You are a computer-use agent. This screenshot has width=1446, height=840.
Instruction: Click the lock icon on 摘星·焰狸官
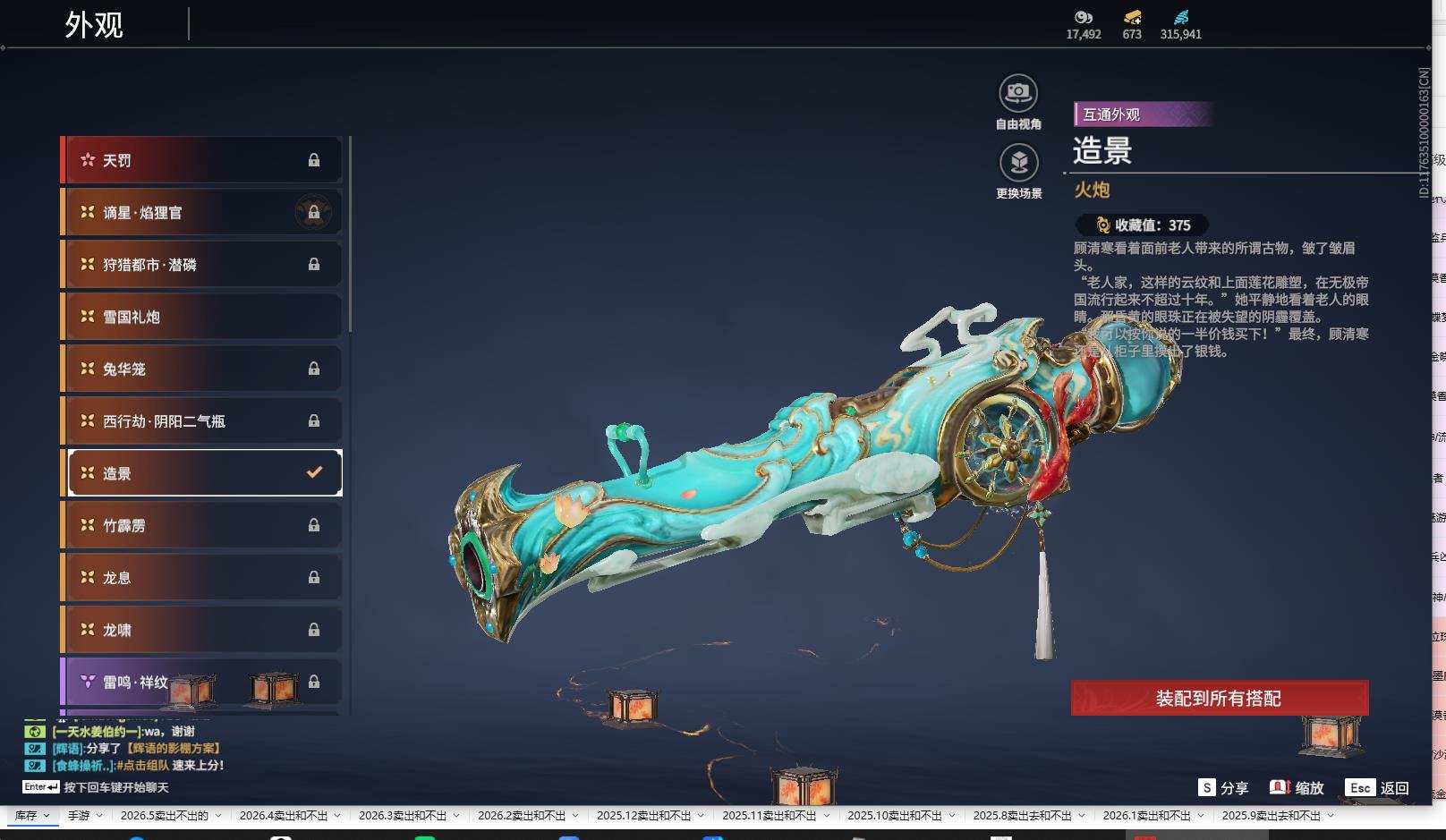(314, 212)
